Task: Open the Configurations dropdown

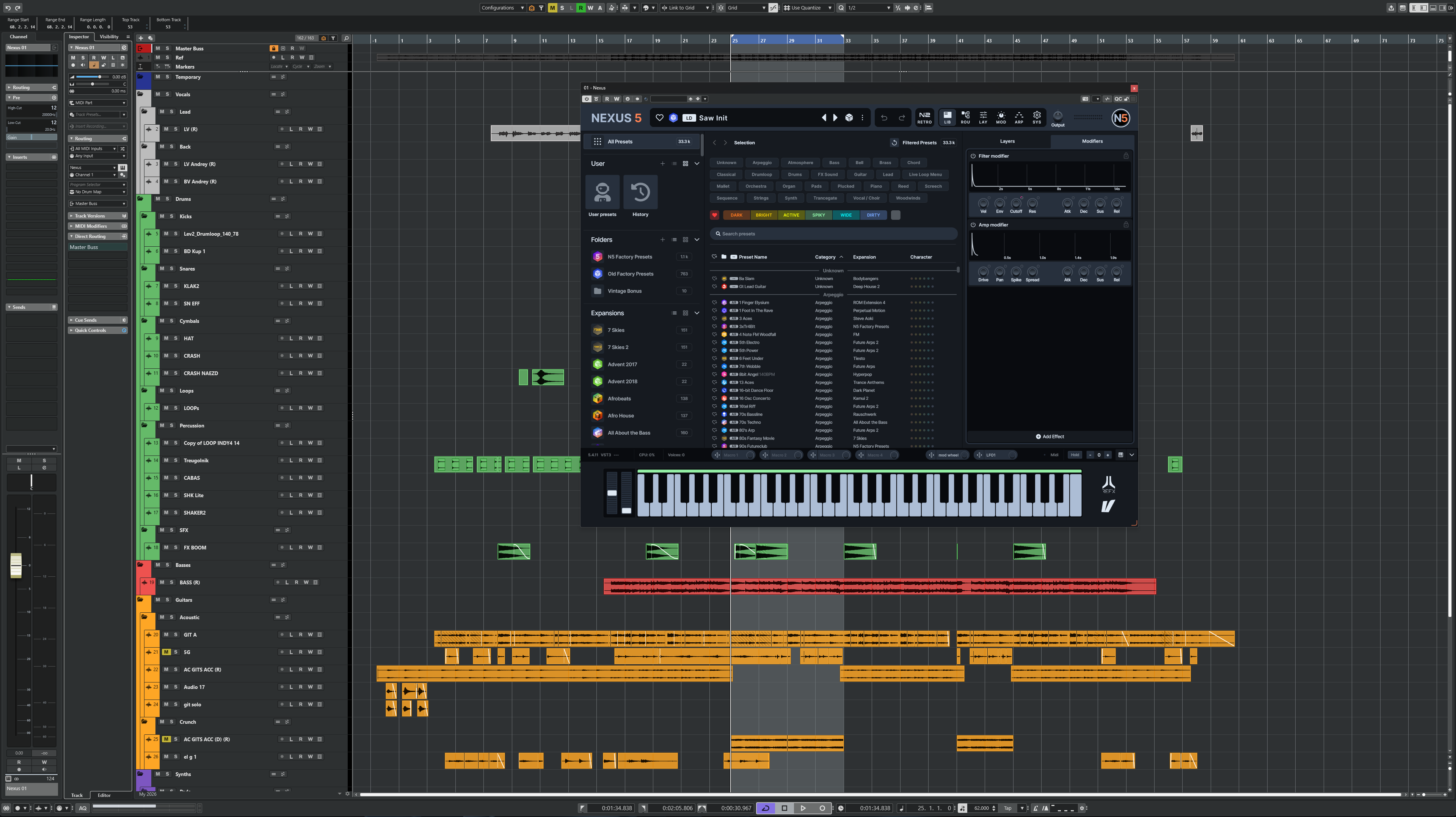Action: 502,8
